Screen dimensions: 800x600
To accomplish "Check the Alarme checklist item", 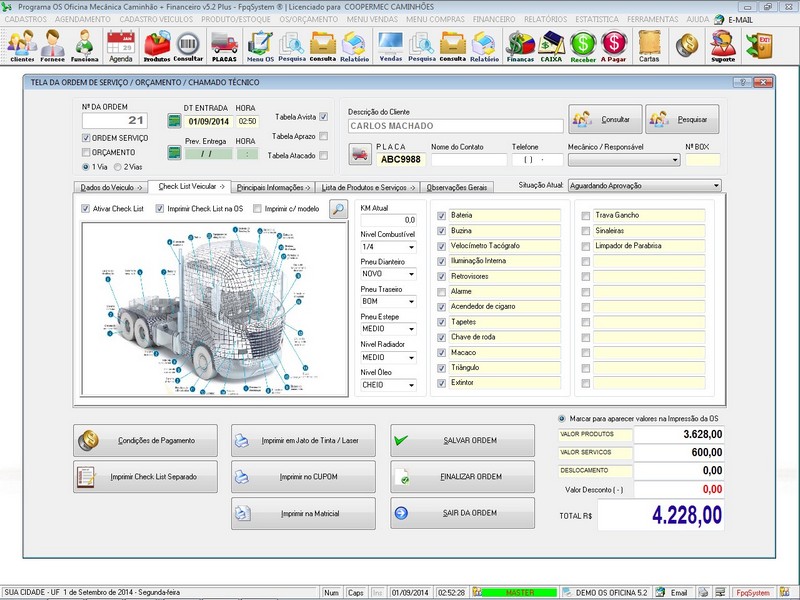I will 443,291.
